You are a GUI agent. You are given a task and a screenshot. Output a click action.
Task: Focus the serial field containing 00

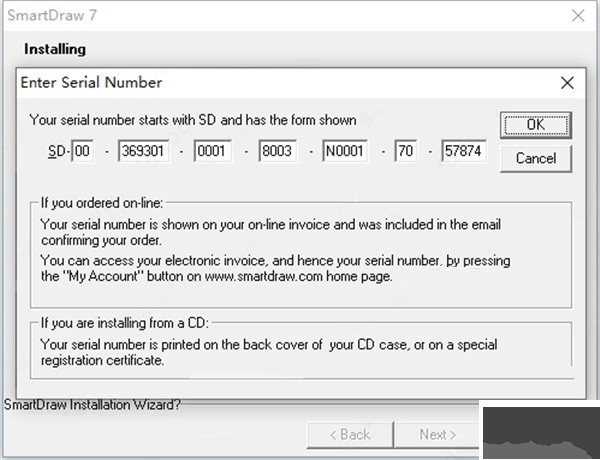[83, 151]
